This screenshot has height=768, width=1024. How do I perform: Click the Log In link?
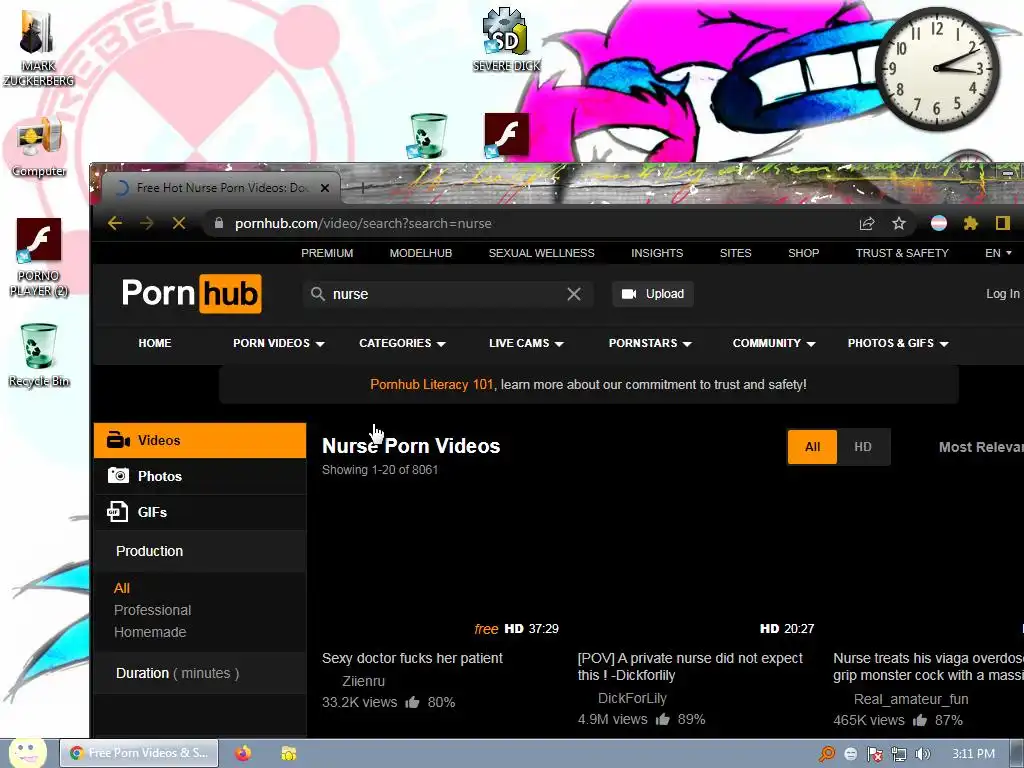pos(1002,294)
